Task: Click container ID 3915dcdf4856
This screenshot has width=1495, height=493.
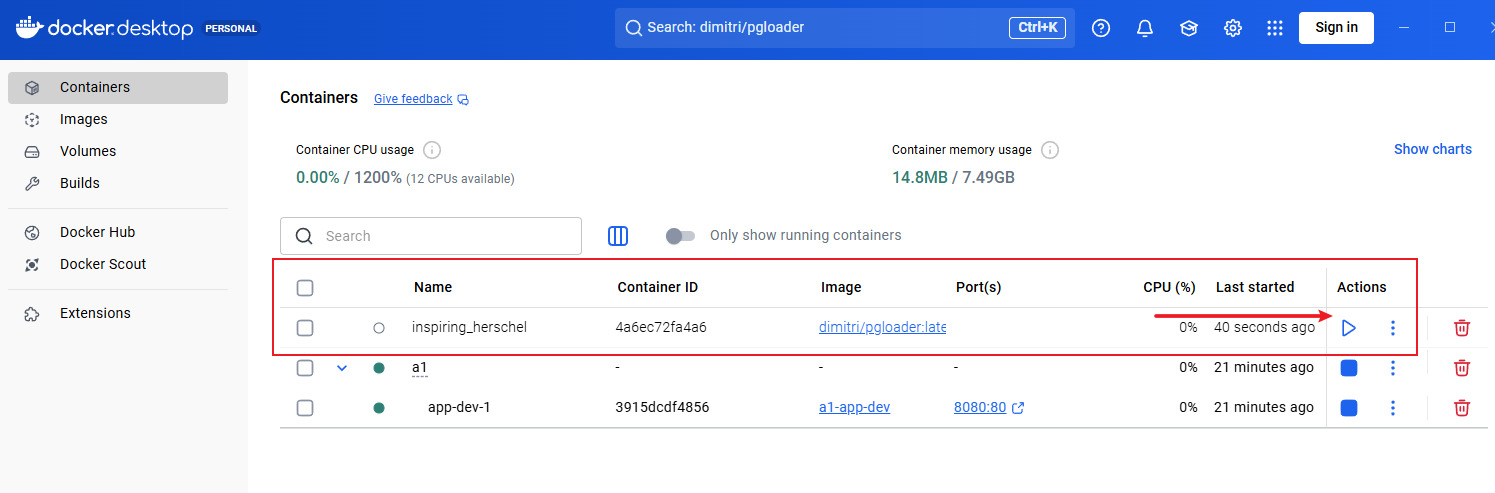Action: tap(662, 407)
